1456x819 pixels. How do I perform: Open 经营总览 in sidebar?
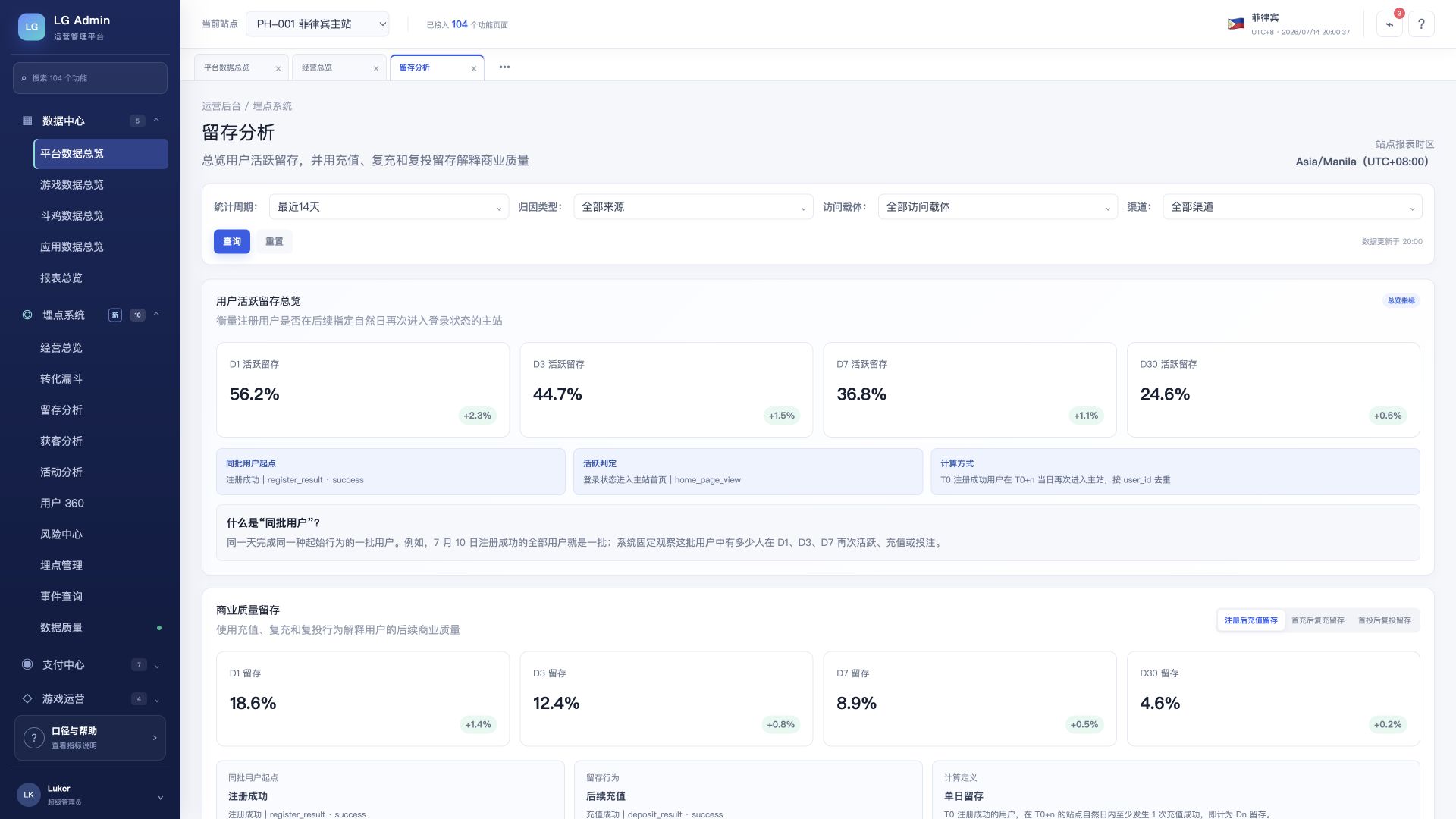pyautogui.click(x=101, y=348)
